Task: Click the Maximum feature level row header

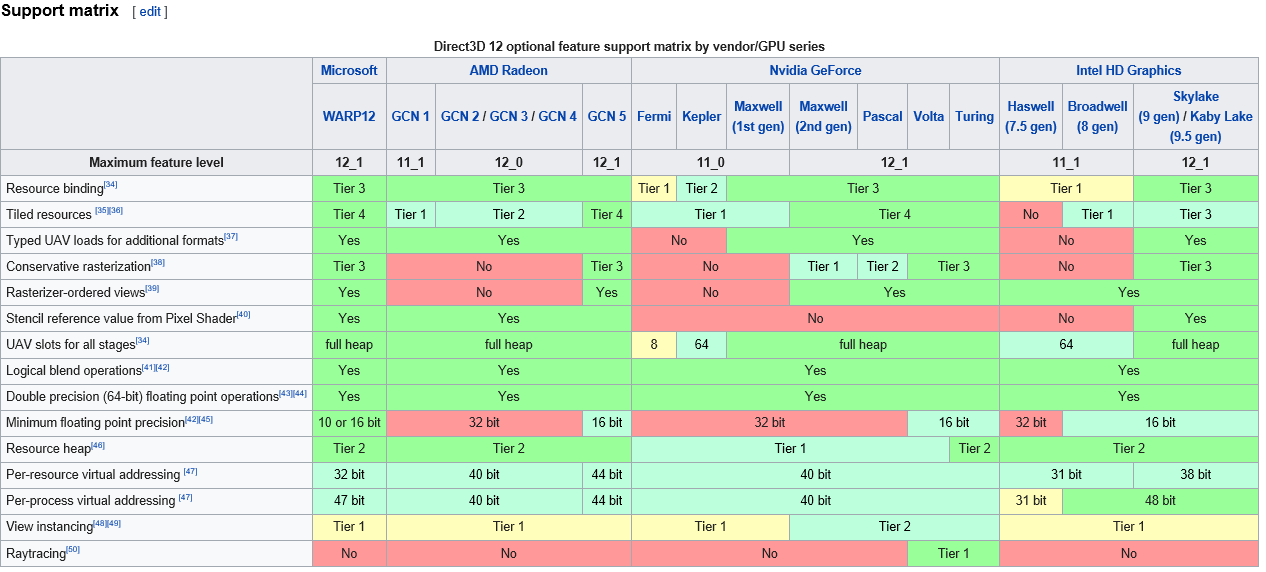Action: point(156,162)
